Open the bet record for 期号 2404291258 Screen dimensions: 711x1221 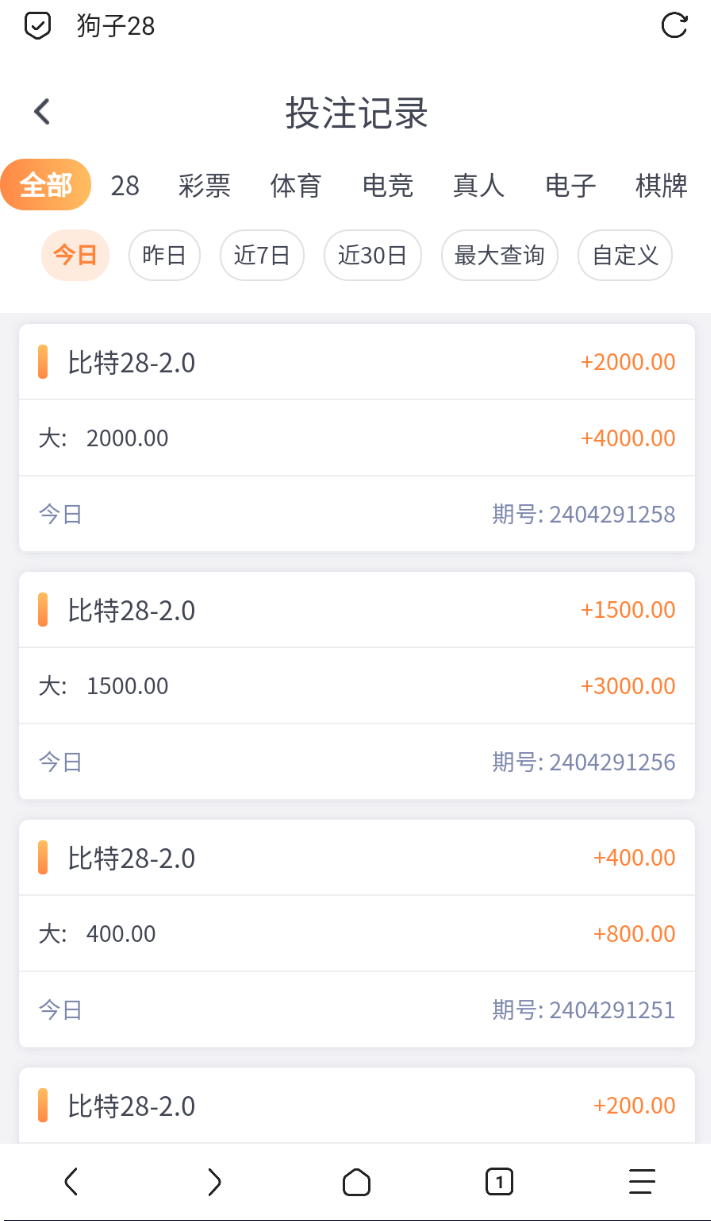(x=357, y=438)
